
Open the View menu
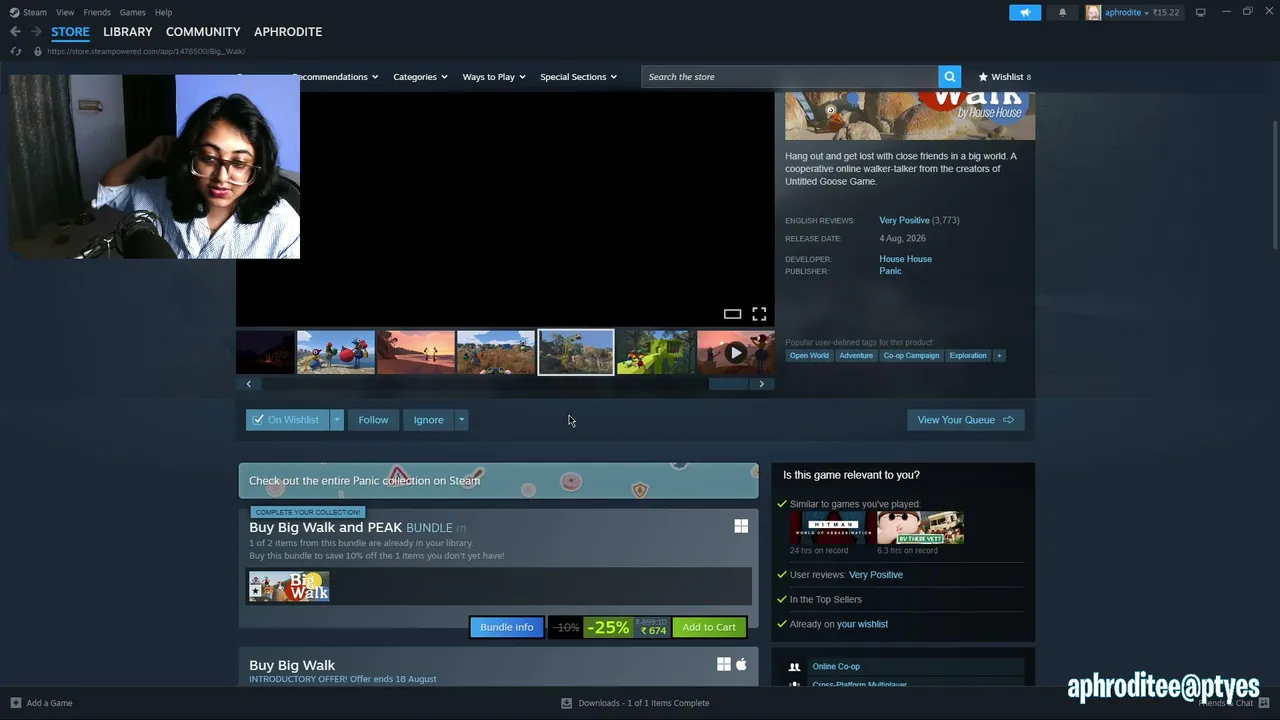point(65,12)
